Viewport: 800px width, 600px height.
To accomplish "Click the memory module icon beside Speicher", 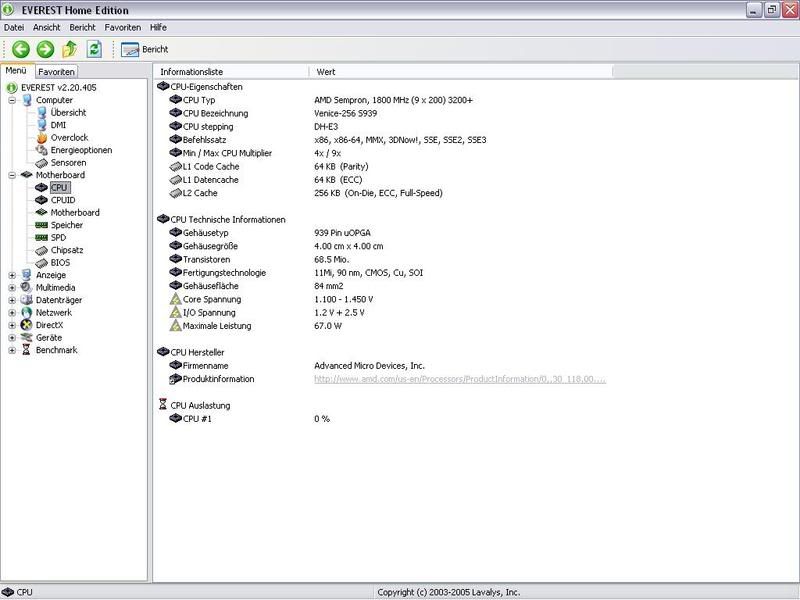I will point(42,225).
